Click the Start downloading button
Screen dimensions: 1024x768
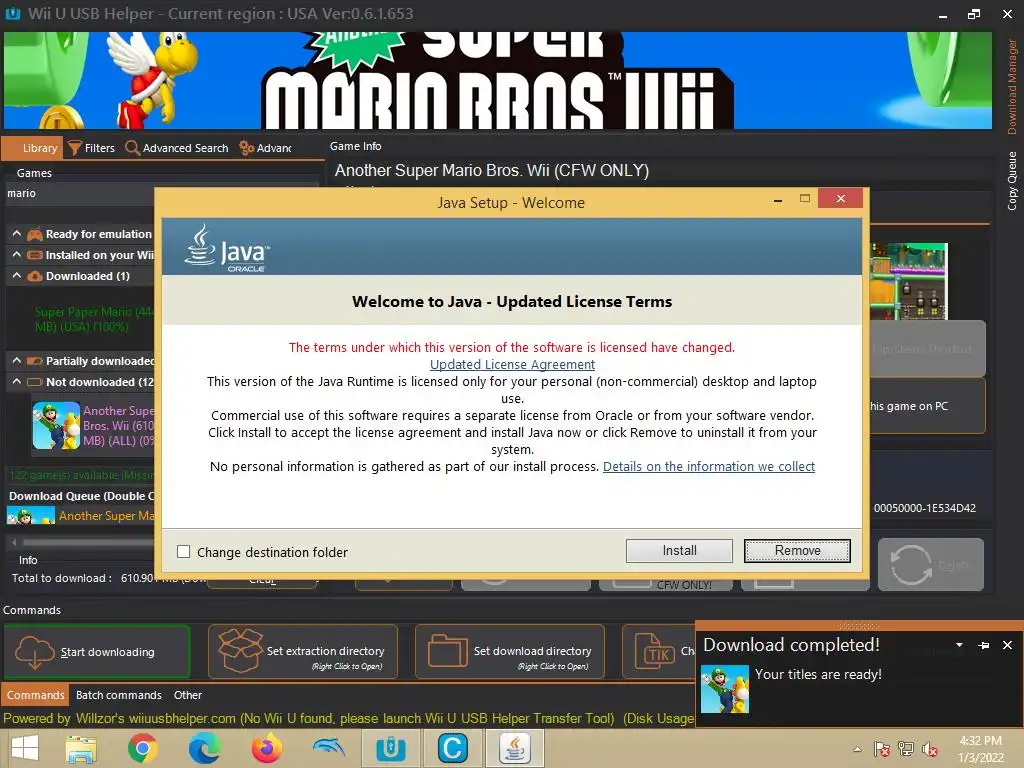(97, 652)
